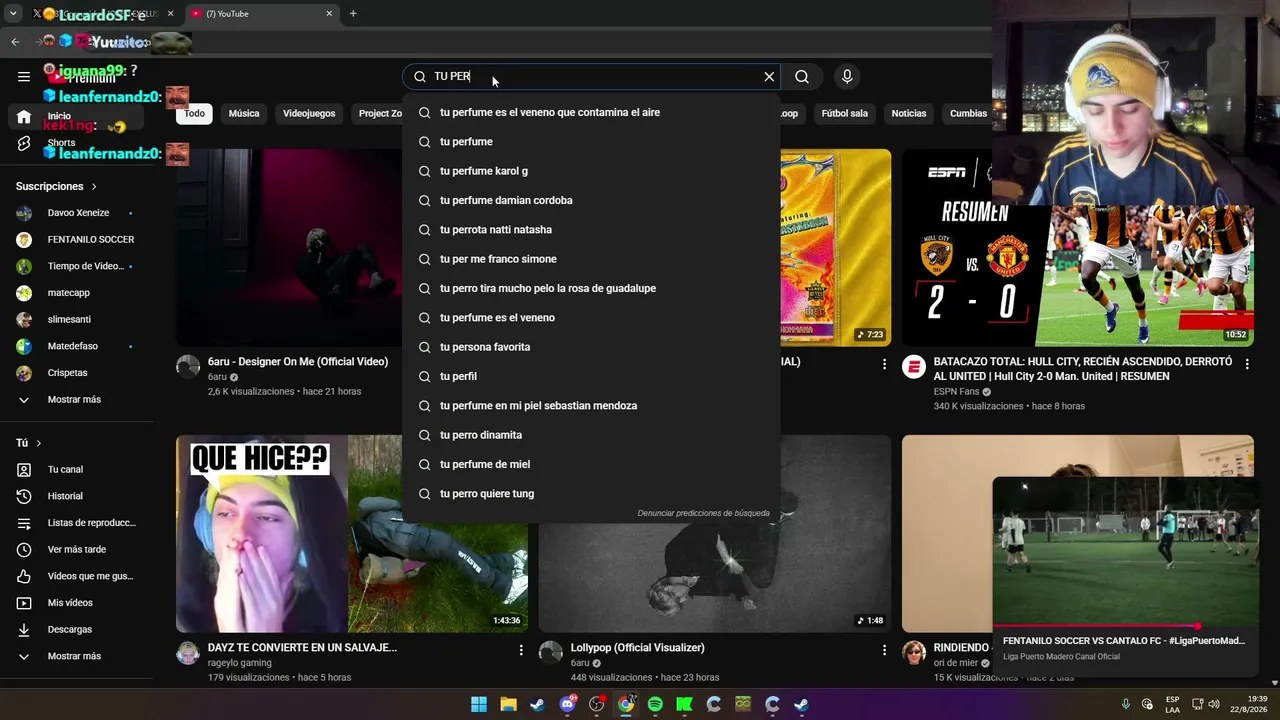The height and width of the screenshot is (720, 1280).
Task: Open Davoo Xeneize channel subscription
Action: [x=77, y=213]
